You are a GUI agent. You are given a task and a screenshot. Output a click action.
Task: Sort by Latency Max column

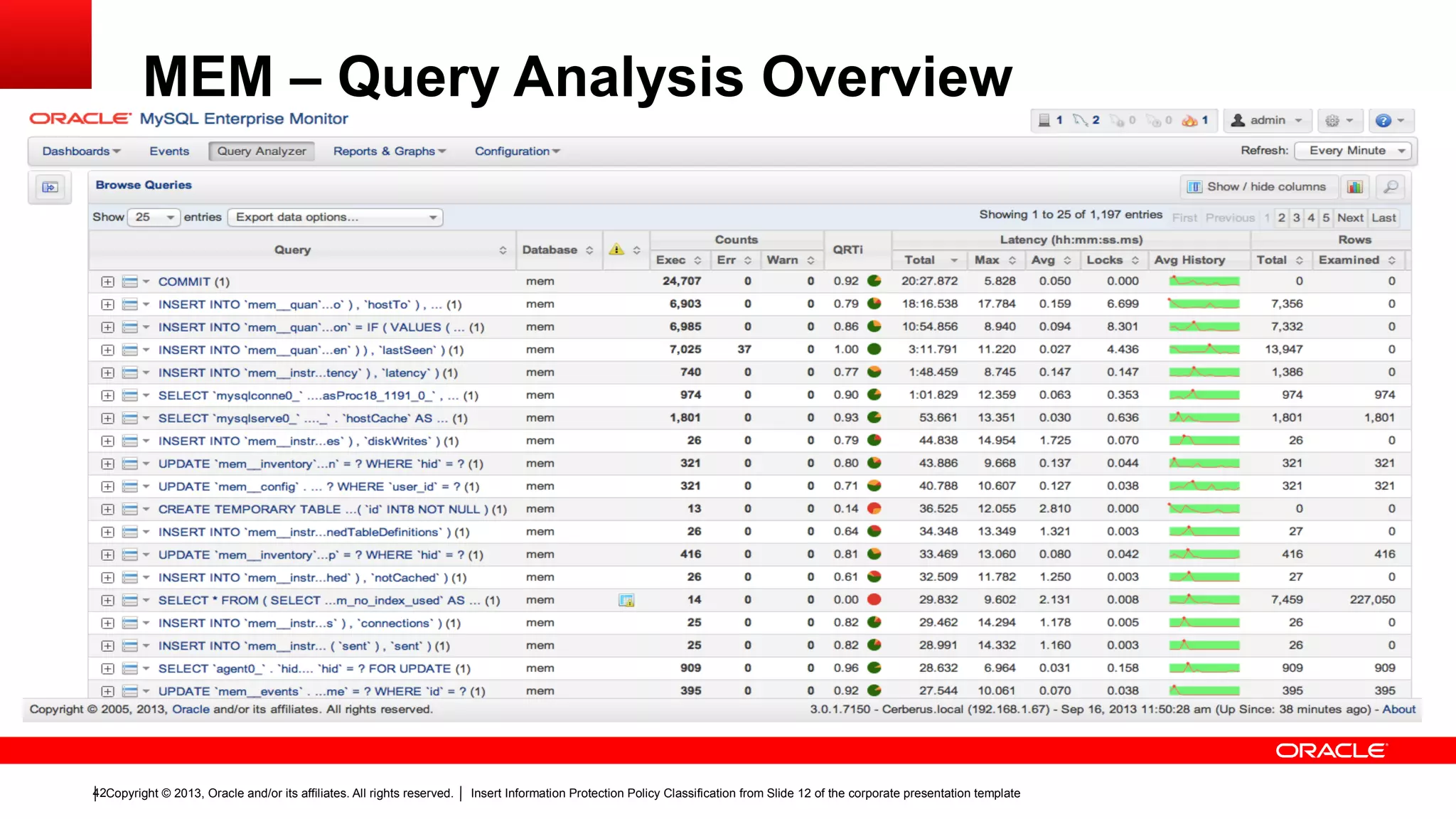tap(995, 260)
